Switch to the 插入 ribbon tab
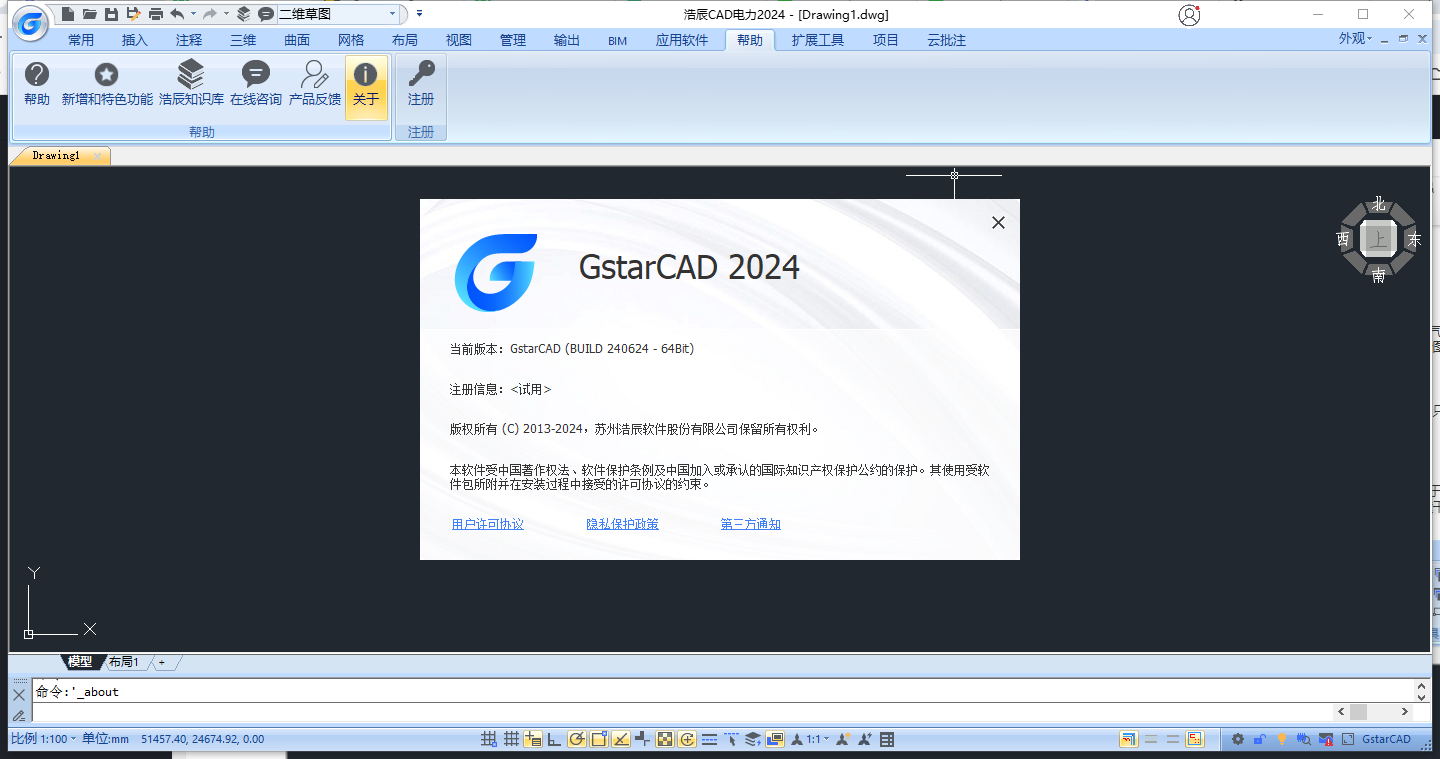The width and height of the screenshot is (1440, 759). pyautogui.click(x=135, y=40)
